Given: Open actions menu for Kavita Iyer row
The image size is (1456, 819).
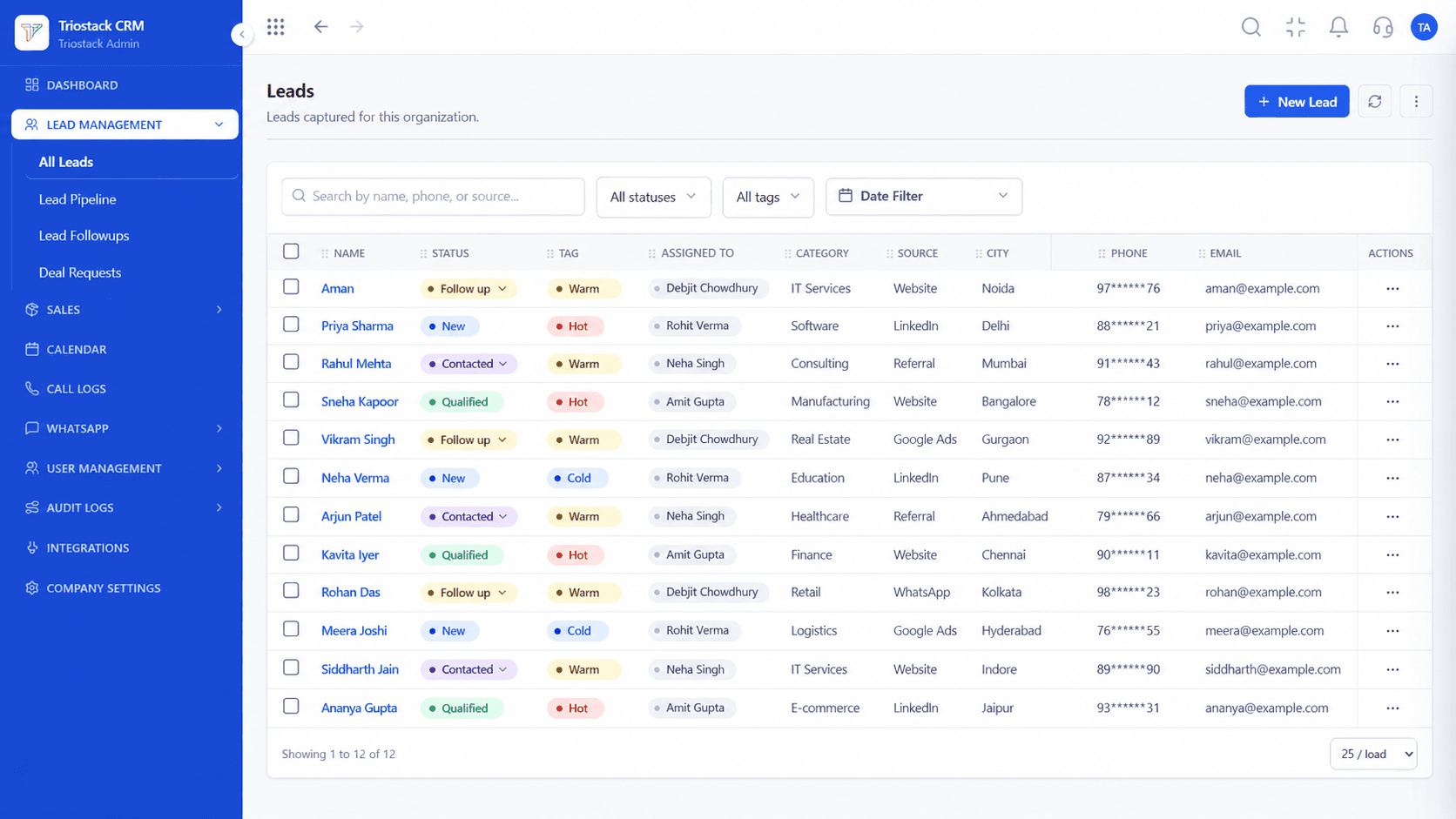Looking at the screenshot, I should [1392, 554].
